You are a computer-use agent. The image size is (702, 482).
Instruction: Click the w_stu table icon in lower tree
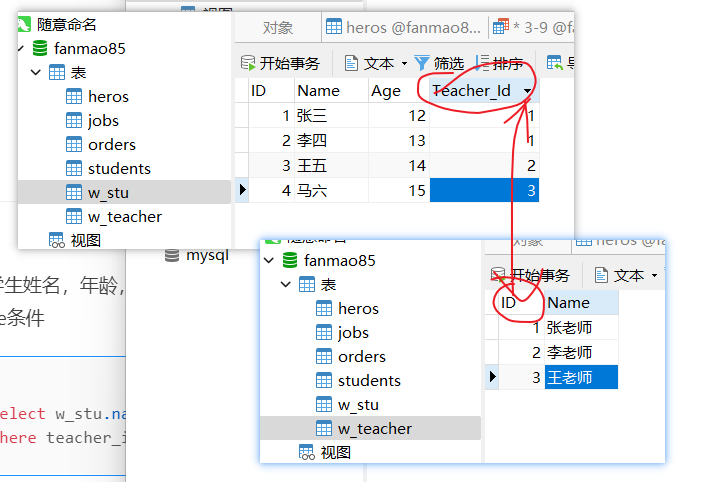coord(324,405)
